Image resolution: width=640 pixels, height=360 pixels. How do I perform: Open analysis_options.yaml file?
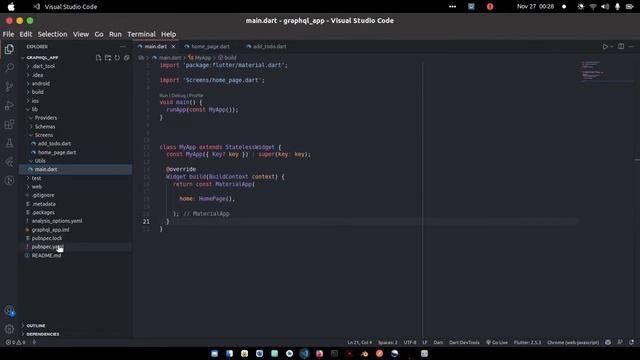[57, 221]
